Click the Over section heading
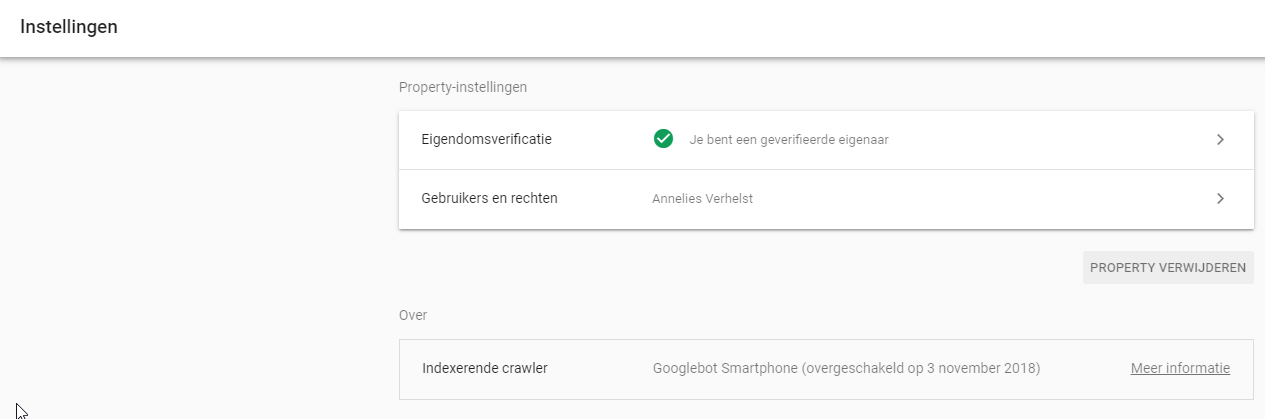 pos(413,315)
